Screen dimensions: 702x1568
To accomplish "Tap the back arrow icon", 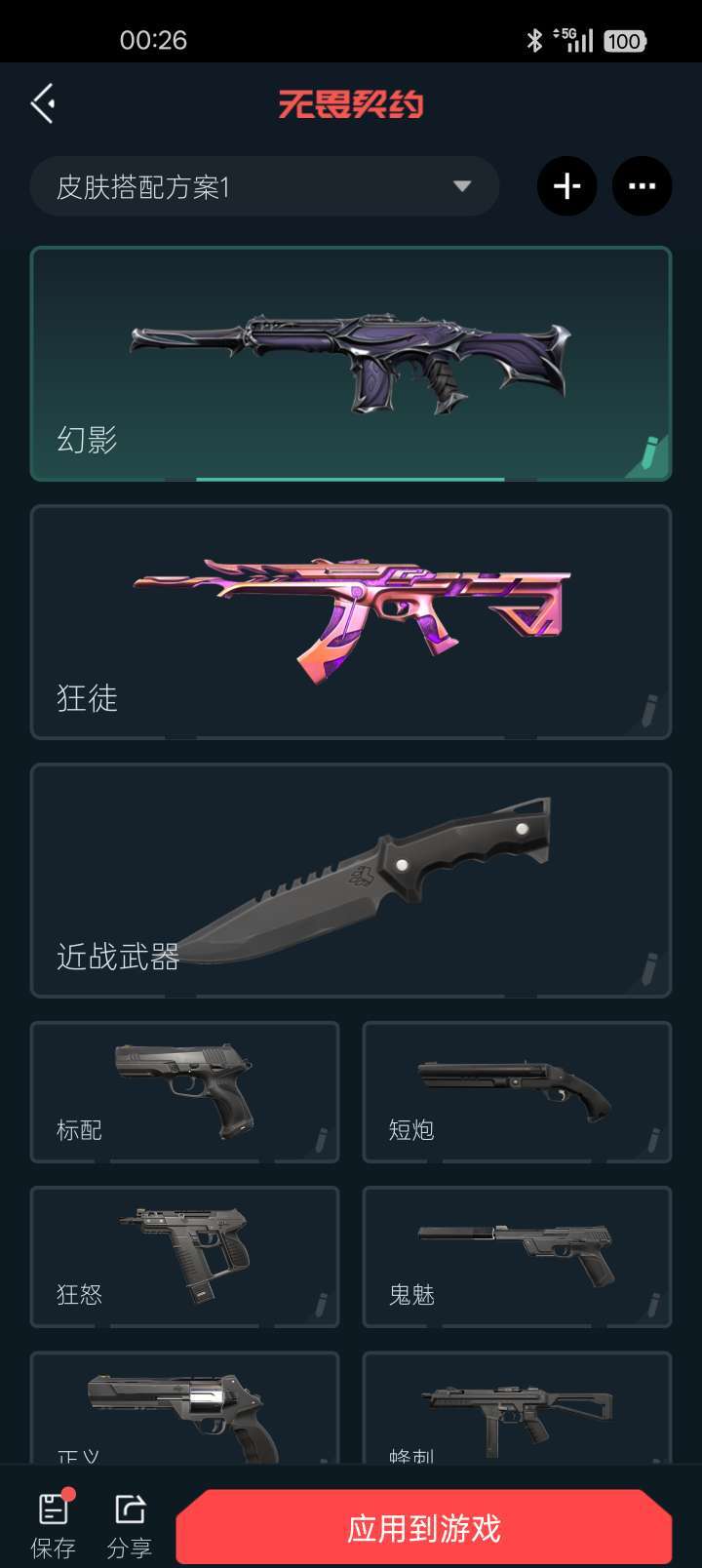I will [42, 103].
